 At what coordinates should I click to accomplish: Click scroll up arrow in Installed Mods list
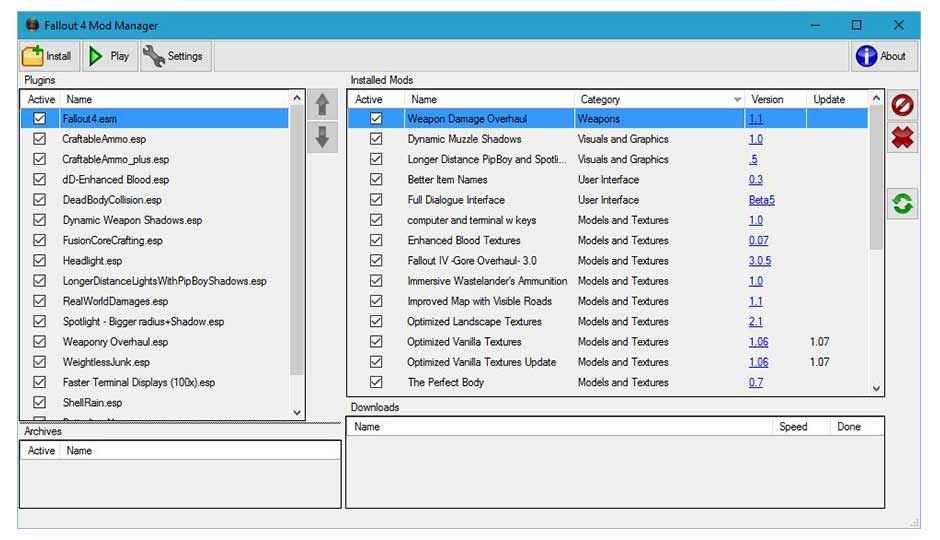(x=876, y=98)
